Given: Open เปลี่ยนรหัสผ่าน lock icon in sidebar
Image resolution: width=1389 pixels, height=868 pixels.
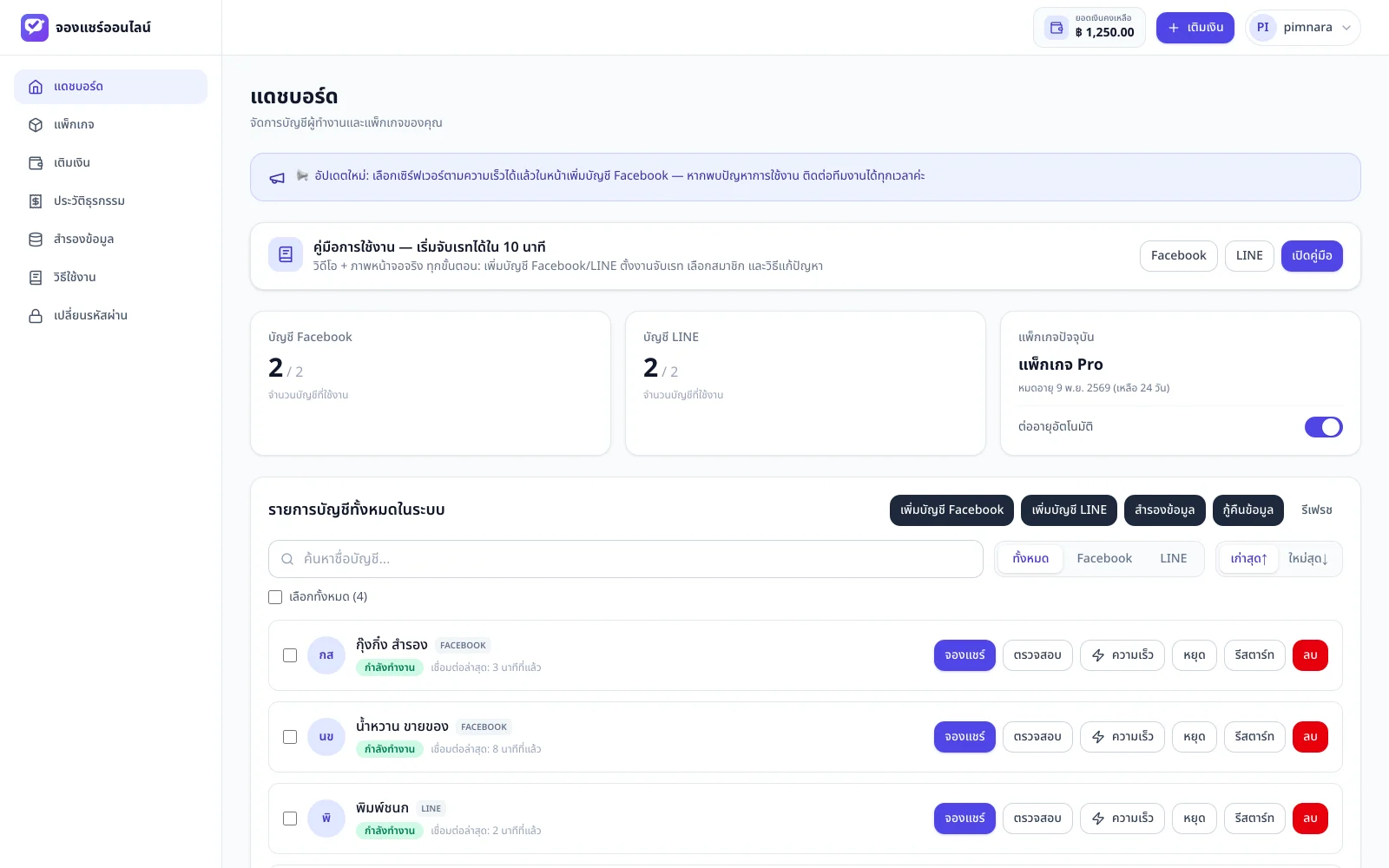Looking at the screenshot, I should click(x=36, y=316).
